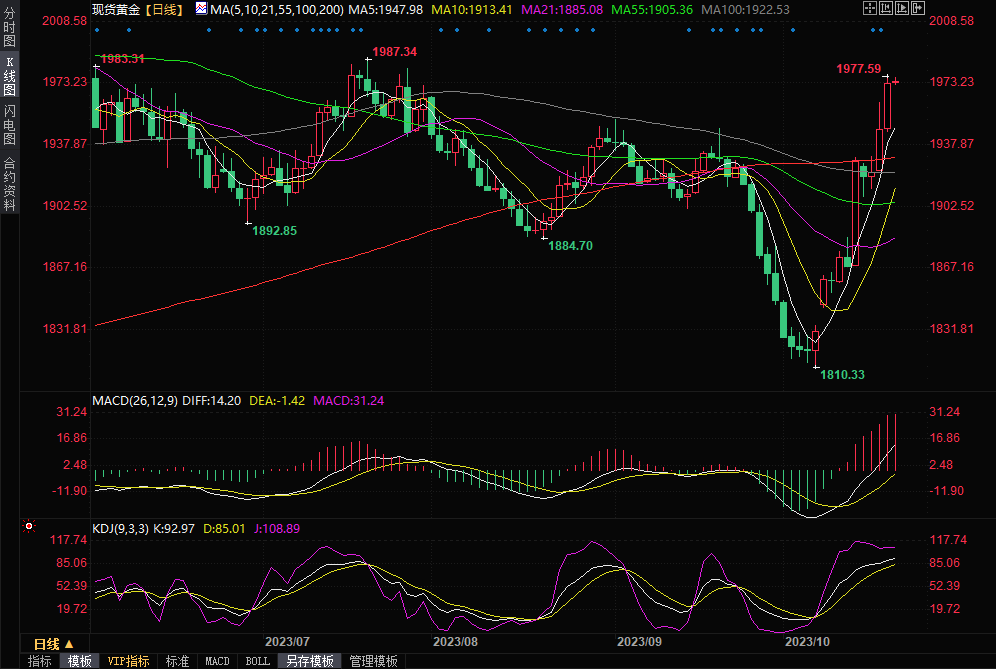This screenshot has width=996, height=669.
Task: Select the 指标 bottom tab
Action: [40, 661]
